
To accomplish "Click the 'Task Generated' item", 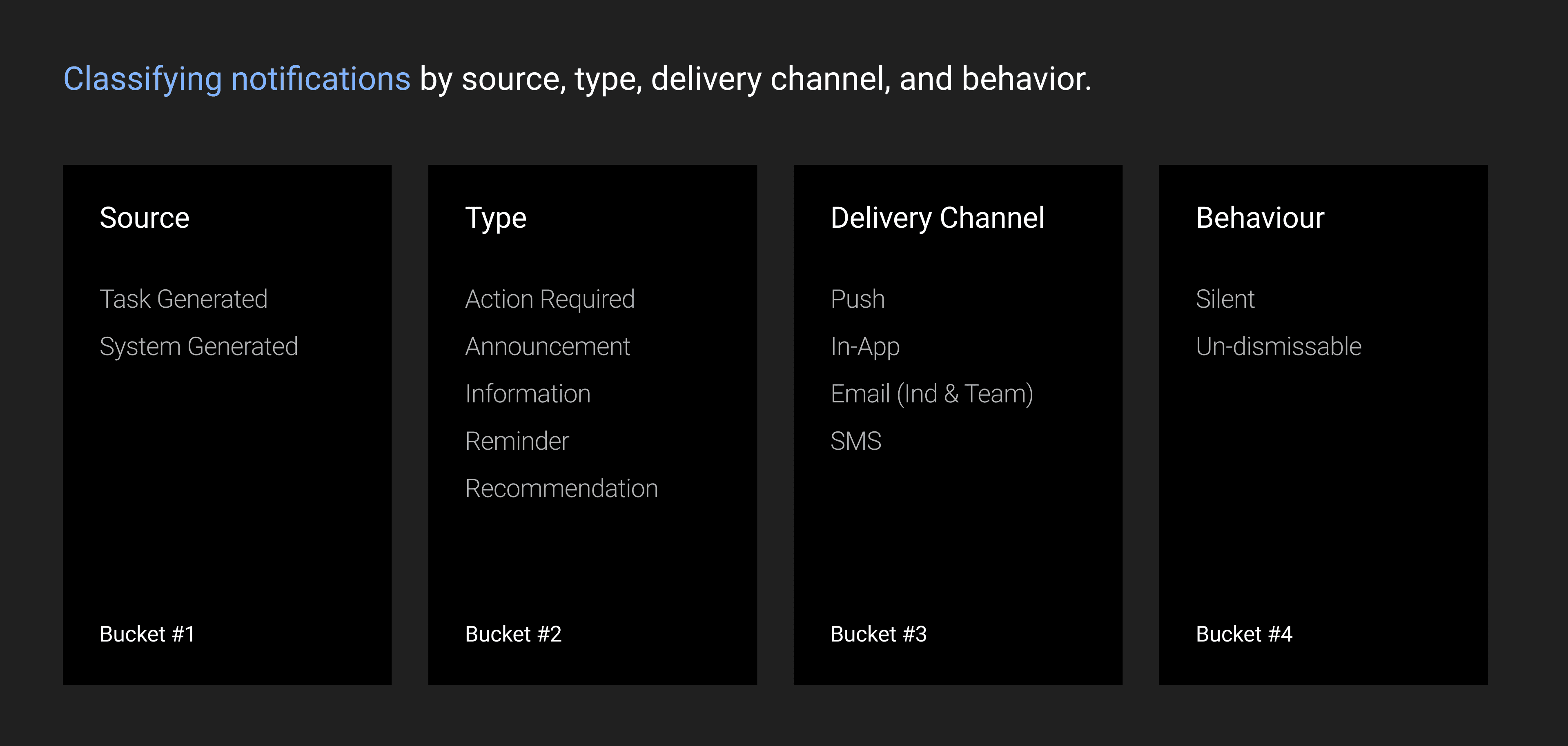I will click(x=183, y=299).
